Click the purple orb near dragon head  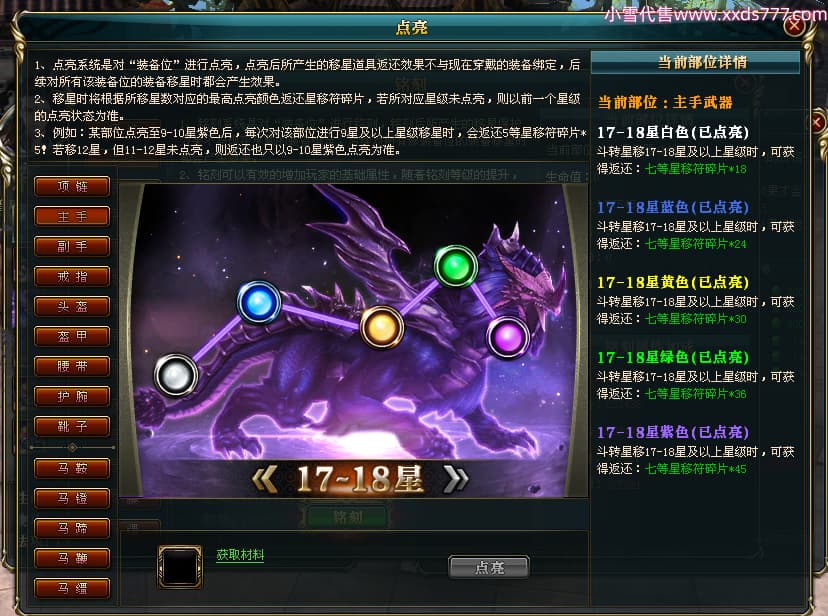(508, 337)
